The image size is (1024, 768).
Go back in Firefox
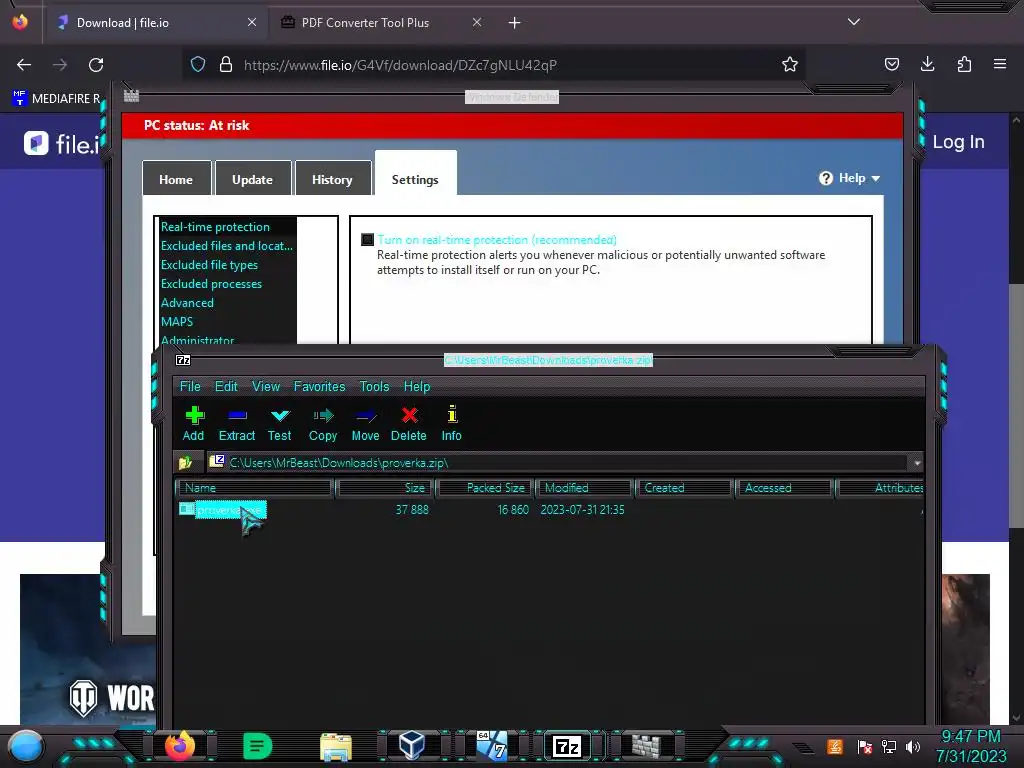[24, 65]
